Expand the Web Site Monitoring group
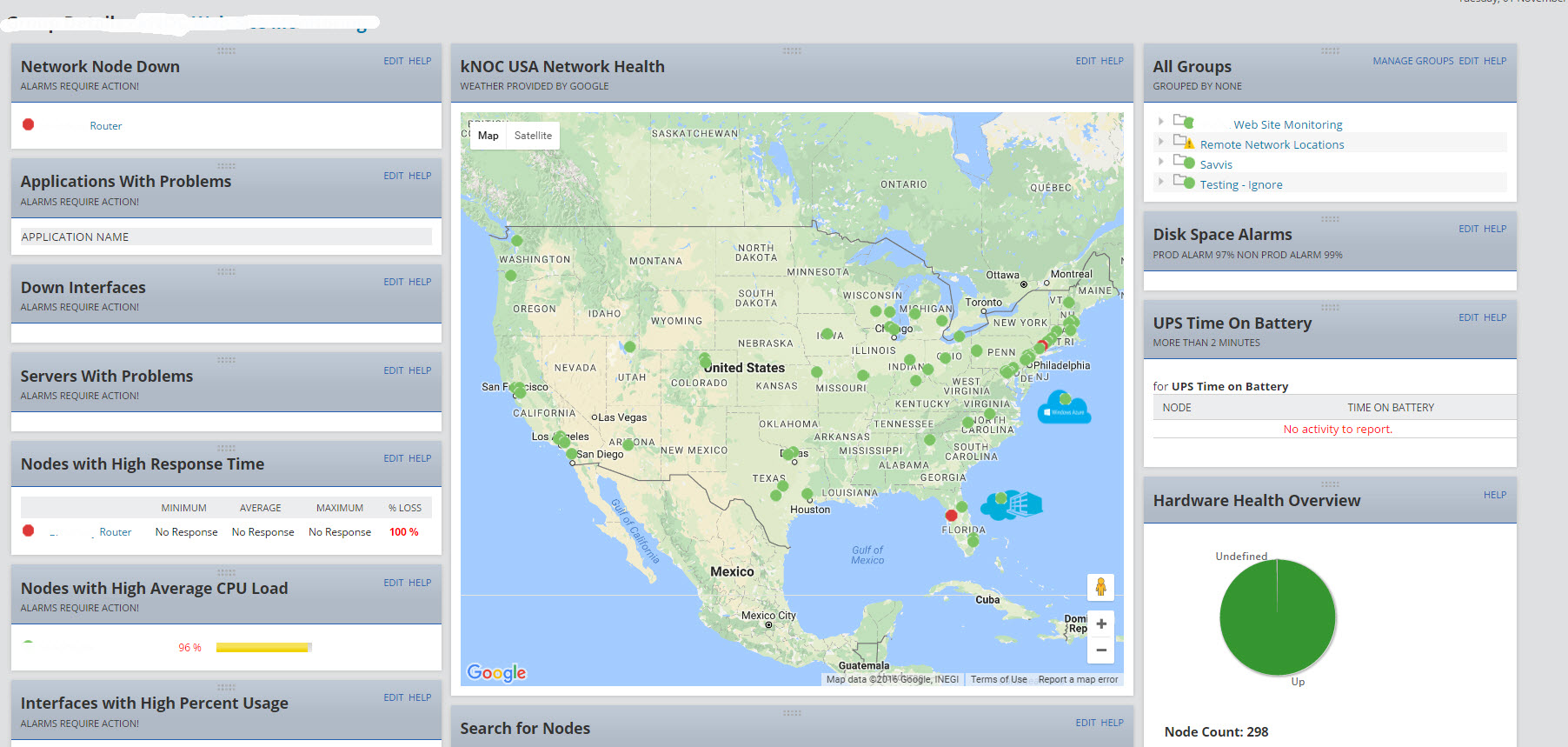This screenshot has height=747, width=1568. (1160, 121)
